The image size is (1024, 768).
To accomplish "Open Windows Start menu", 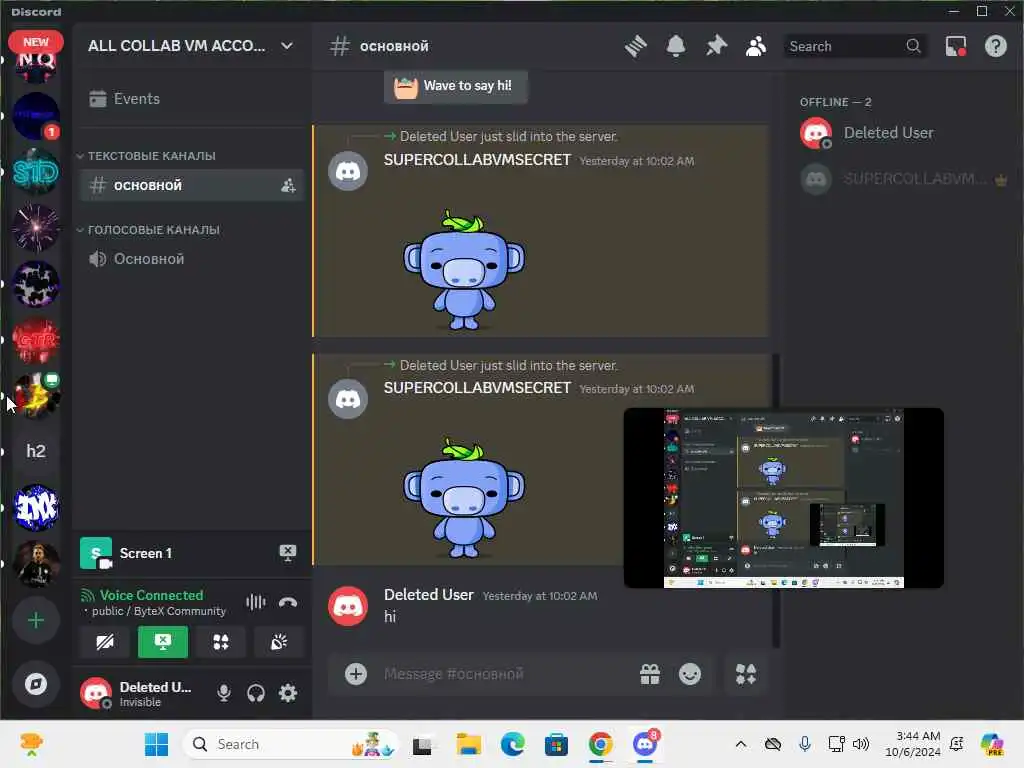I will point(156,744).
